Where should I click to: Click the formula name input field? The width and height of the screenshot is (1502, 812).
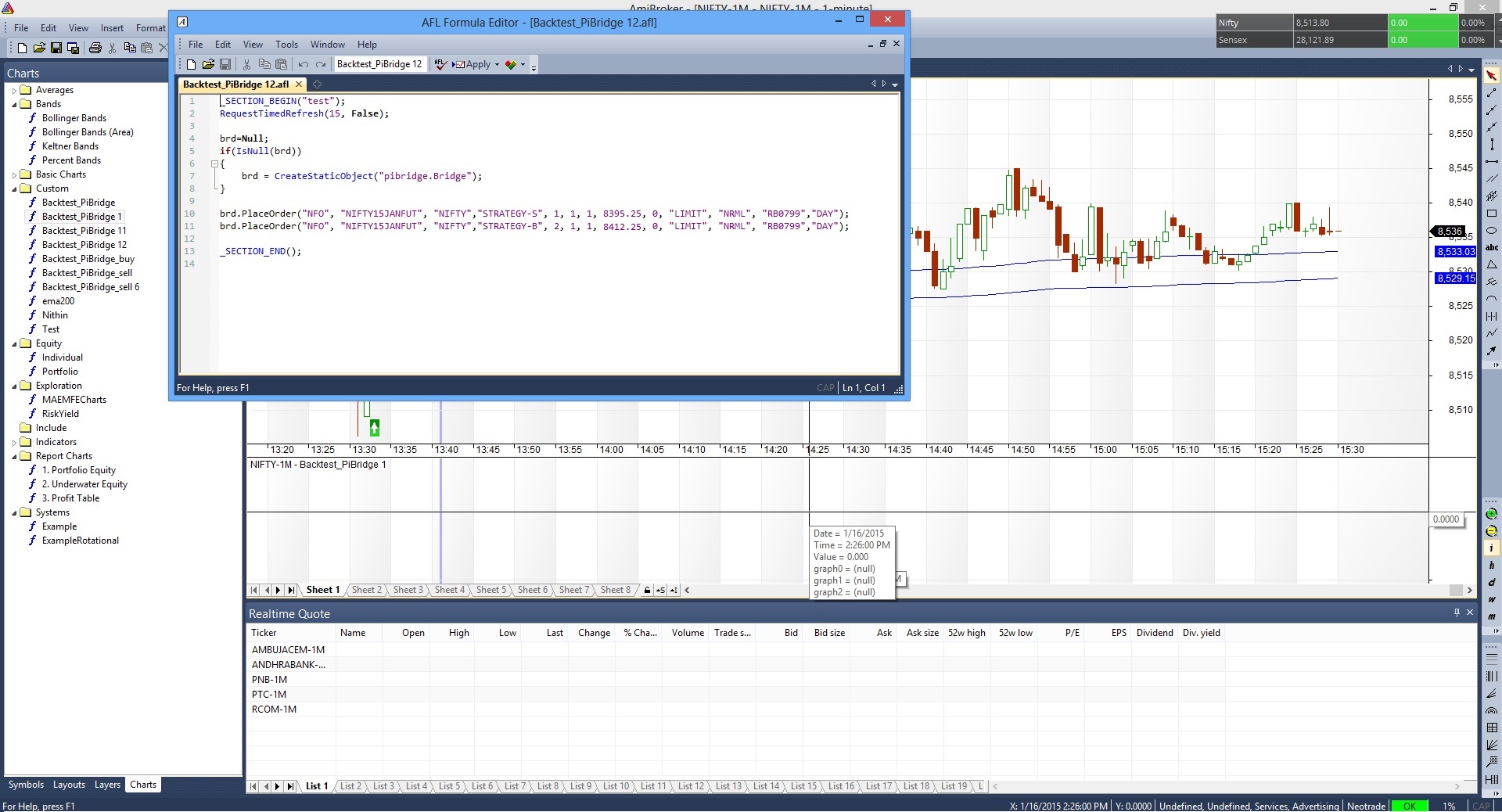[x=380, y=64]
